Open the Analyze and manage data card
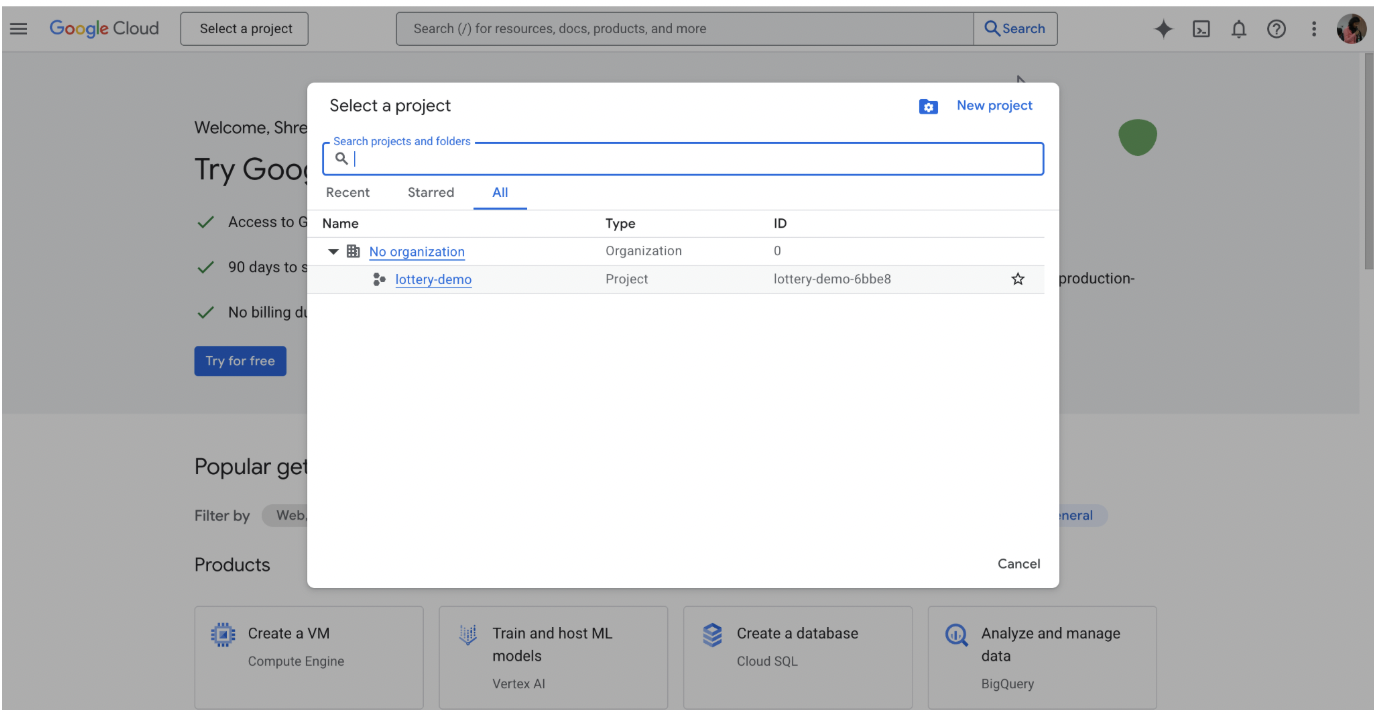This screenshot has height=714, width=1376. click(x=1042, y=657)
